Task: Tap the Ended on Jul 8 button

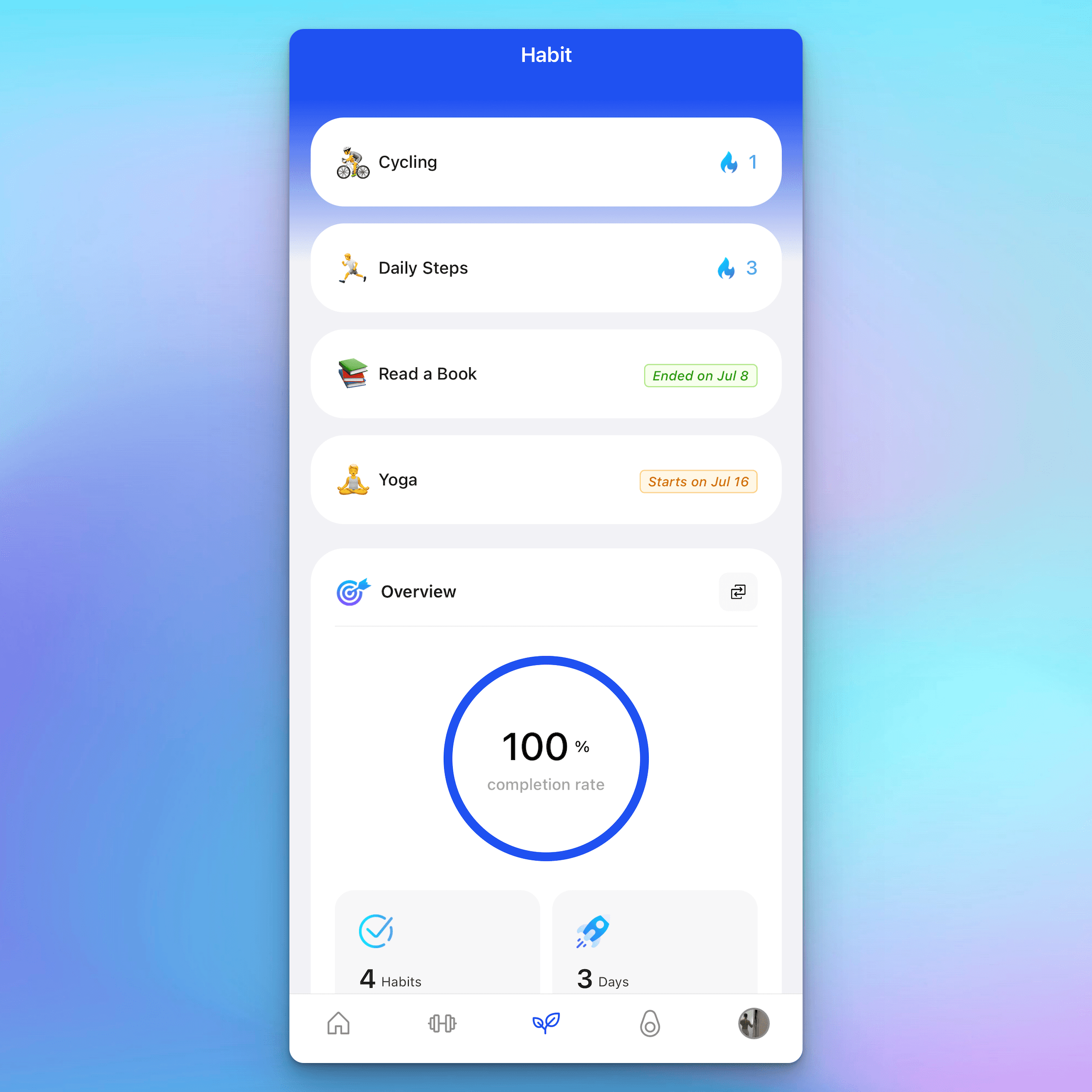Action: tap(700, 375)
